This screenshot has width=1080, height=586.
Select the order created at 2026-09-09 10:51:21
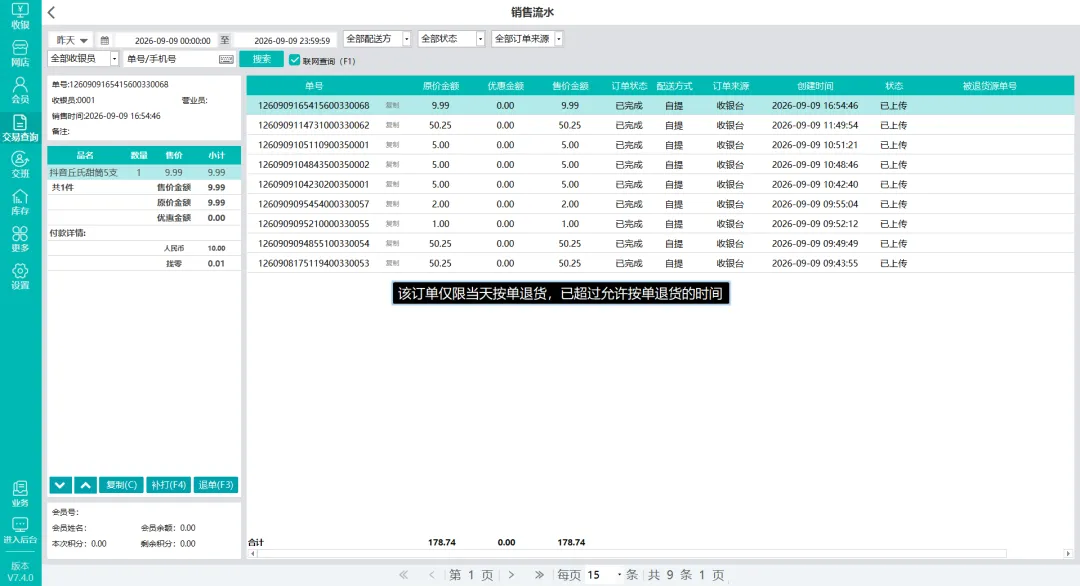pyautogui.click(x=660, y=145)
